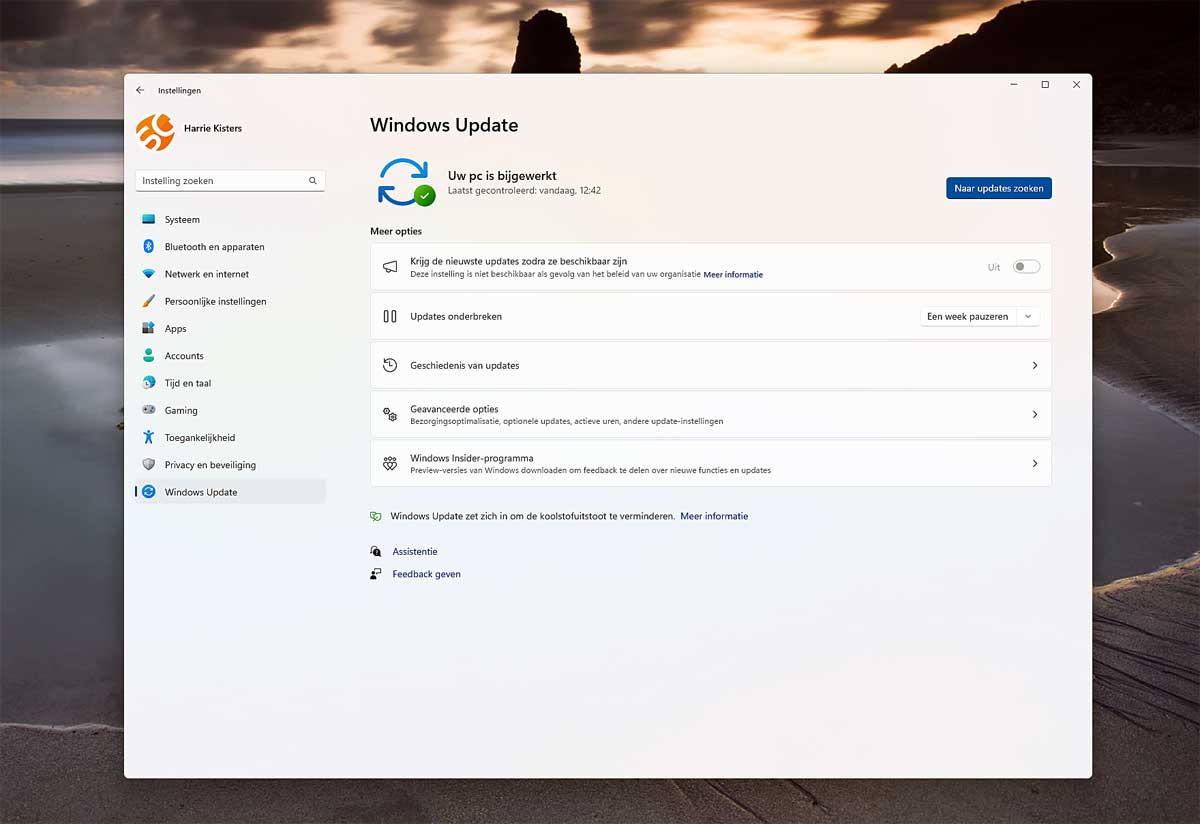This screenshot has height=824, width=1200.
Task: Go to Netwerk en internet
Action: pos(230,274)
